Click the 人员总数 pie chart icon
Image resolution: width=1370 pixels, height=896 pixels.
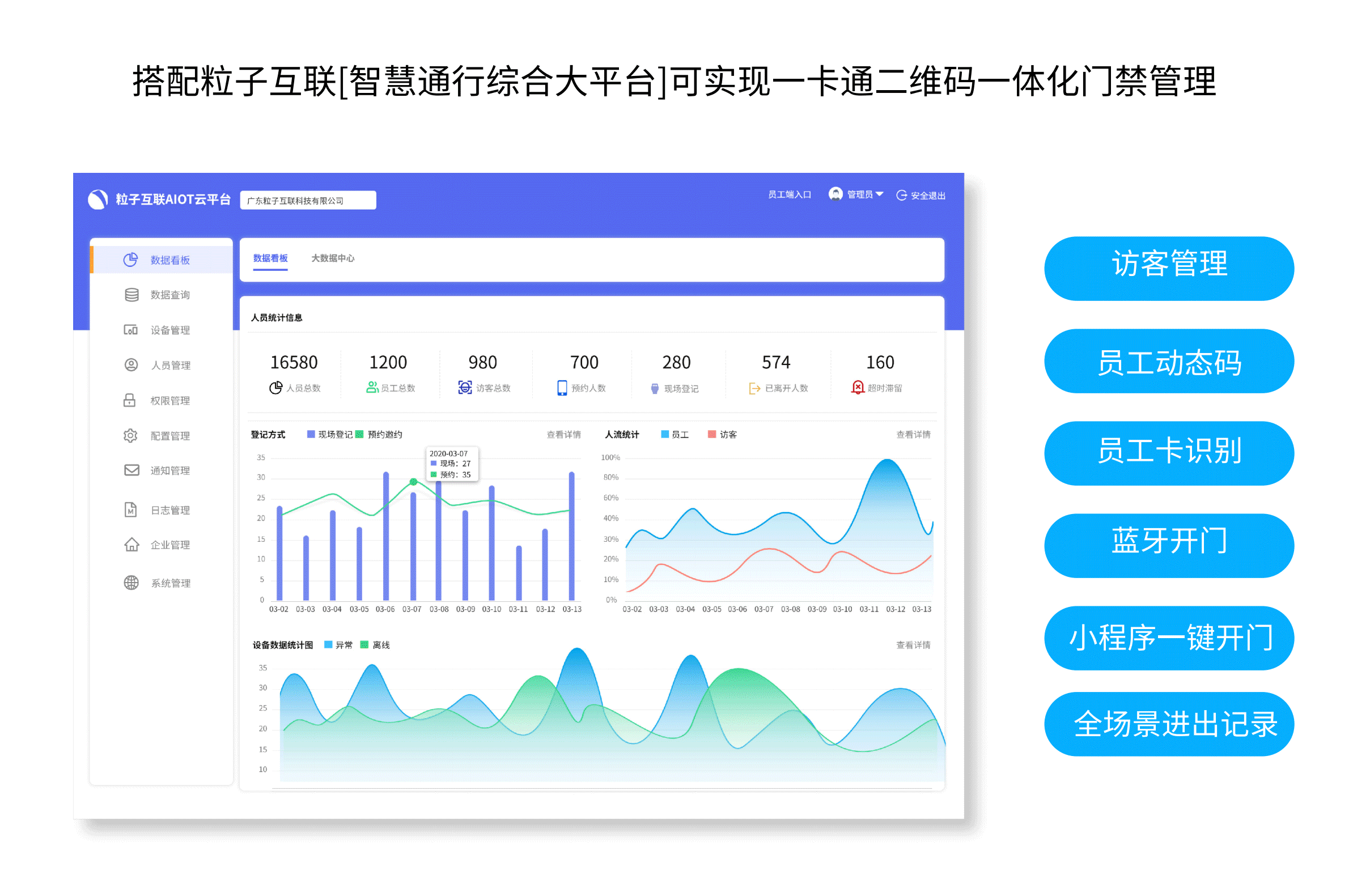[x=275, y=388]
